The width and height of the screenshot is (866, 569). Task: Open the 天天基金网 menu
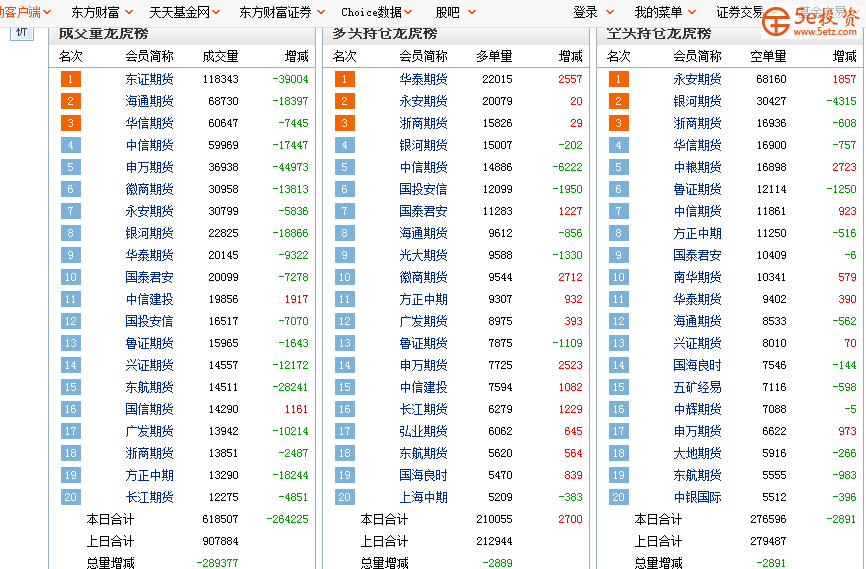point(179,12)
